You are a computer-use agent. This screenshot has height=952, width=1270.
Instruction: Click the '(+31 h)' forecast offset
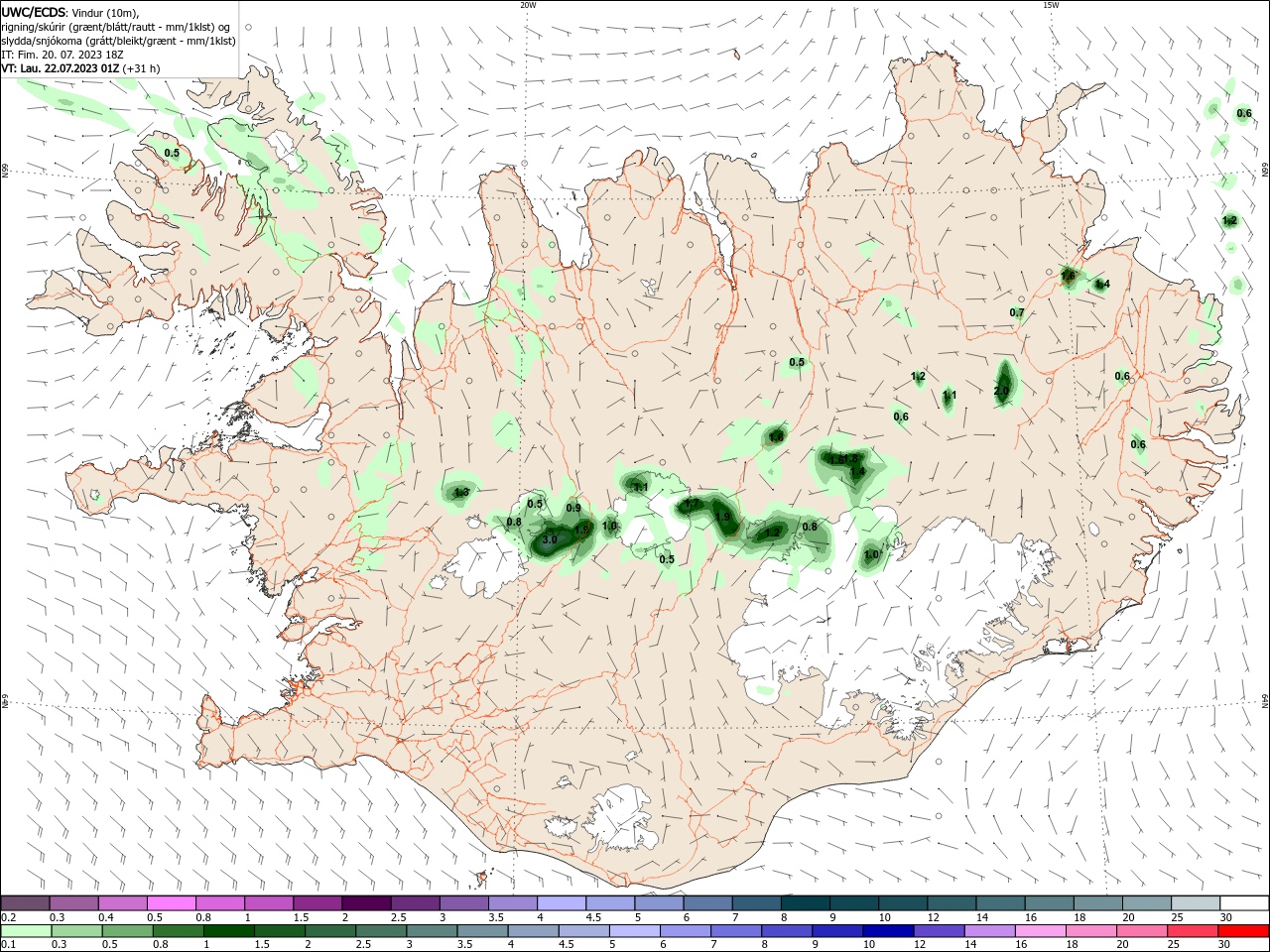[142, 68]
